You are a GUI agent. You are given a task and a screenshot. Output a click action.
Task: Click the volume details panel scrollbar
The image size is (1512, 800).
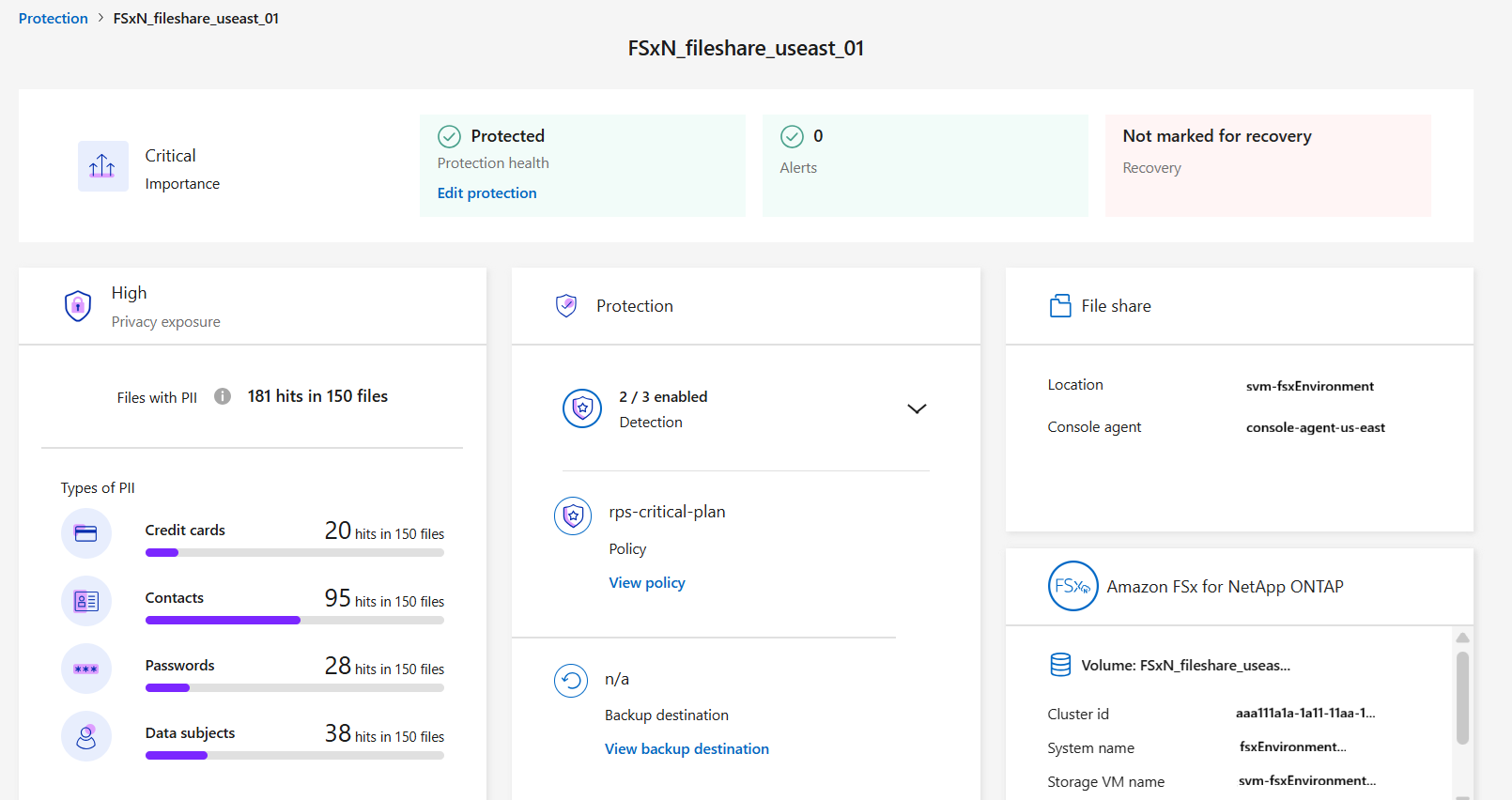point(1462,697)
